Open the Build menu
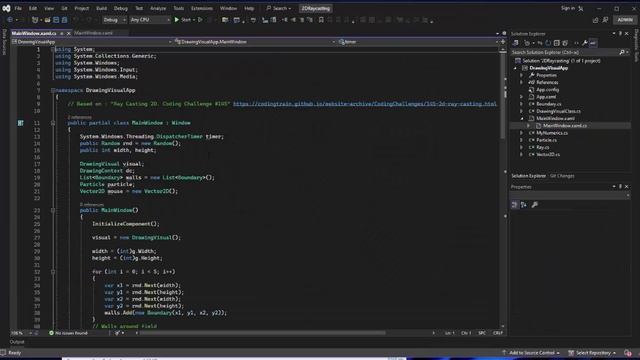 [x=101, y=8]
